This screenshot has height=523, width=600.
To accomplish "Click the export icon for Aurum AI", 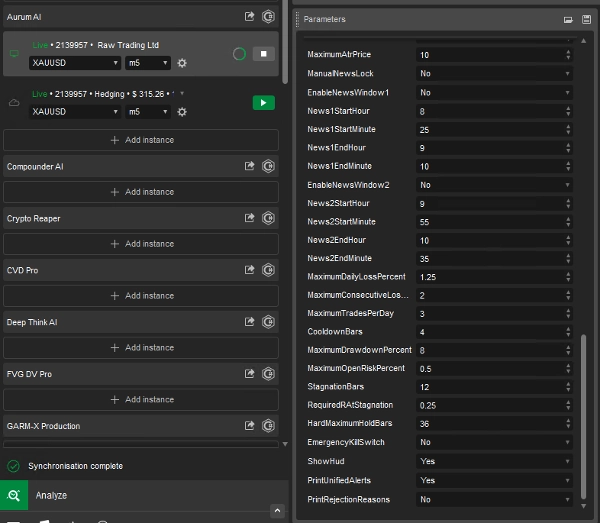I will (x=249, y=16).
